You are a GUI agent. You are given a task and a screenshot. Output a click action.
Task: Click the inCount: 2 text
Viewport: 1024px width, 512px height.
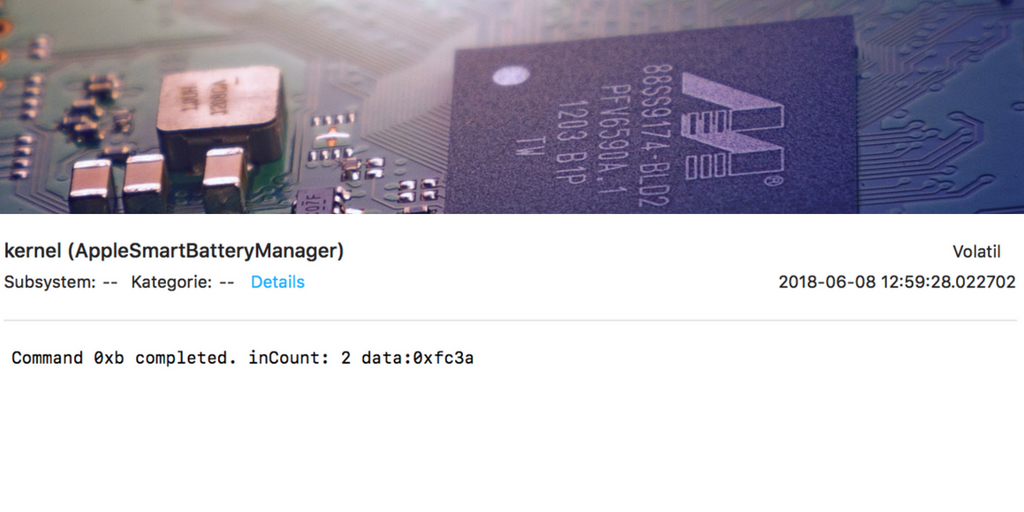[x=299, y=358]
